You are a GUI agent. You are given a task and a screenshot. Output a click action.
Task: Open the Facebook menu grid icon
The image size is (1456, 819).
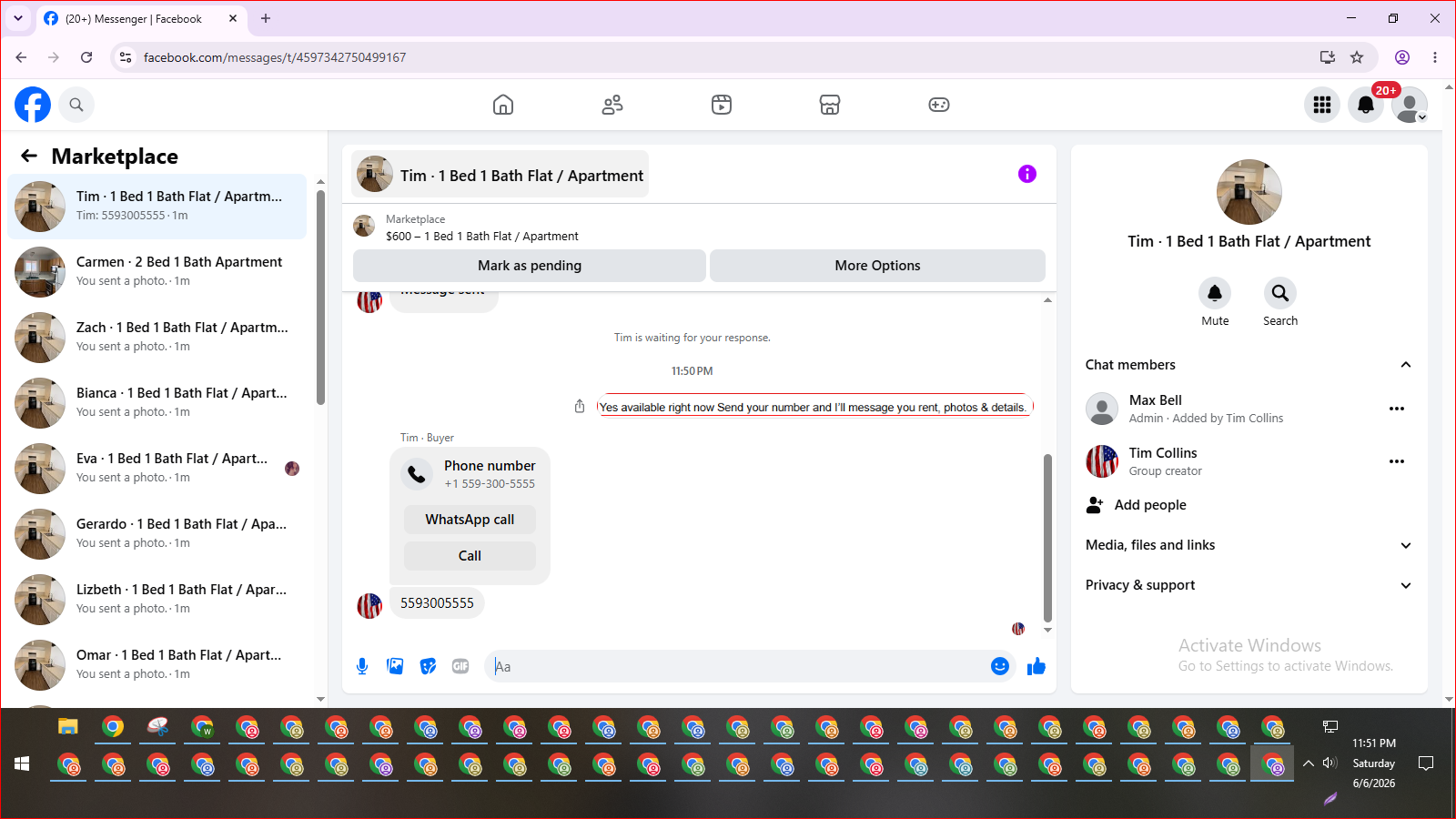click(1322, 105)
